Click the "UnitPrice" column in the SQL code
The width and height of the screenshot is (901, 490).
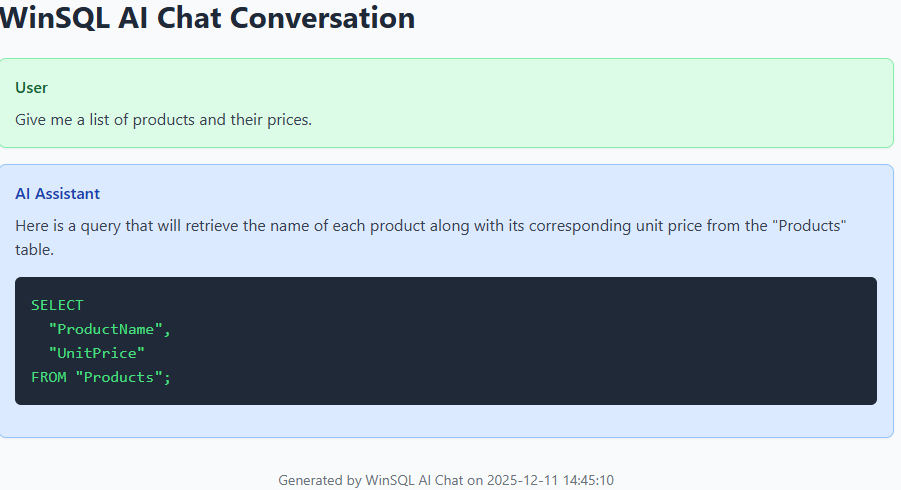(x=97, y=353)
